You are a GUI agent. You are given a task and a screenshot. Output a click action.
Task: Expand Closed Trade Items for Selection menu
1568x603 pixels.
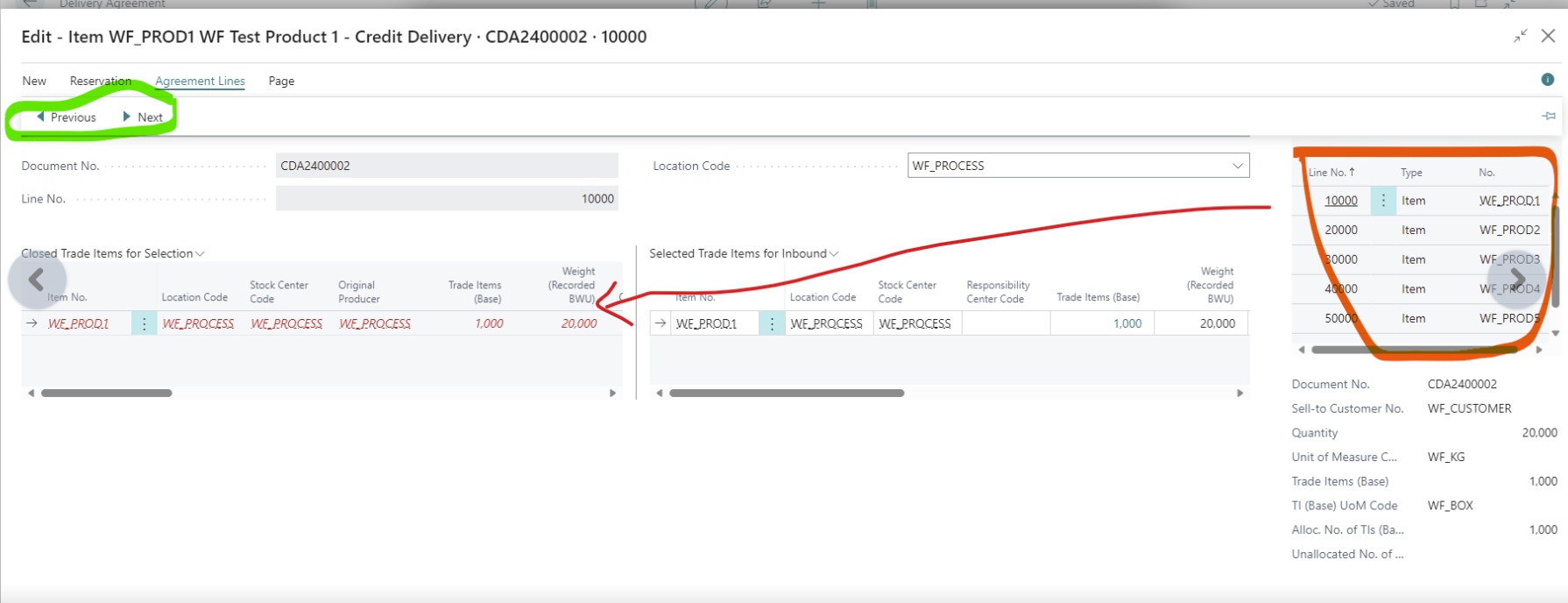click(x=201, y=254)
